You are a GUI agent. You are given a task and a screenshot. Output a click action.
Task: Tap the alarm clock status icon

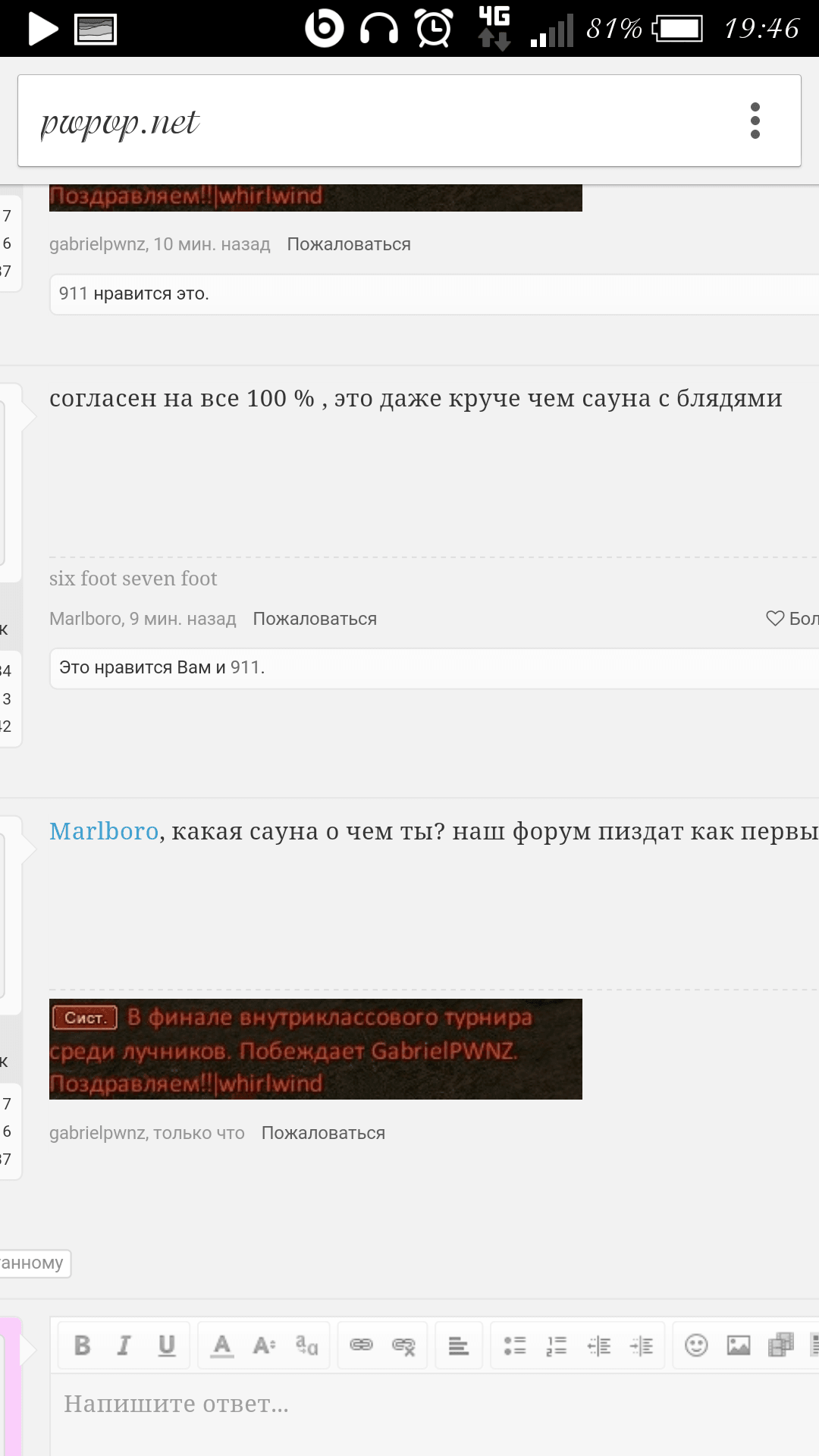[x=435, y=28]
